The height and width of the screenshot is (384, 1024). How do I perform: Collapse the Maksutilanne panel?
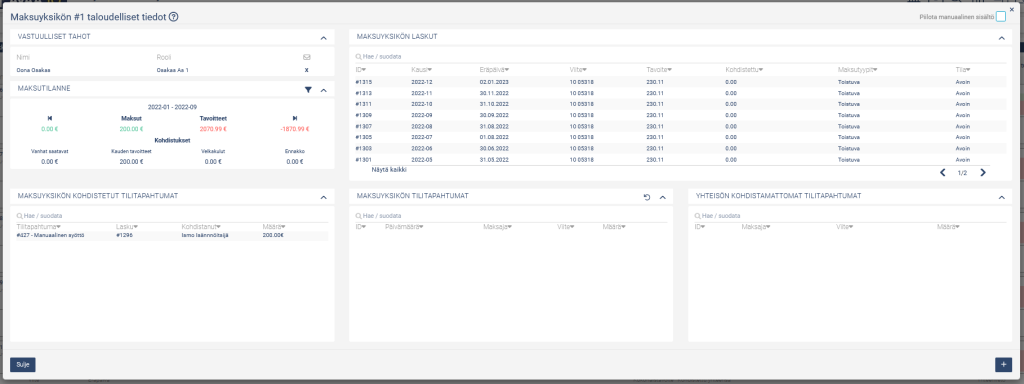pyautogui.click(x=323, y=90)
